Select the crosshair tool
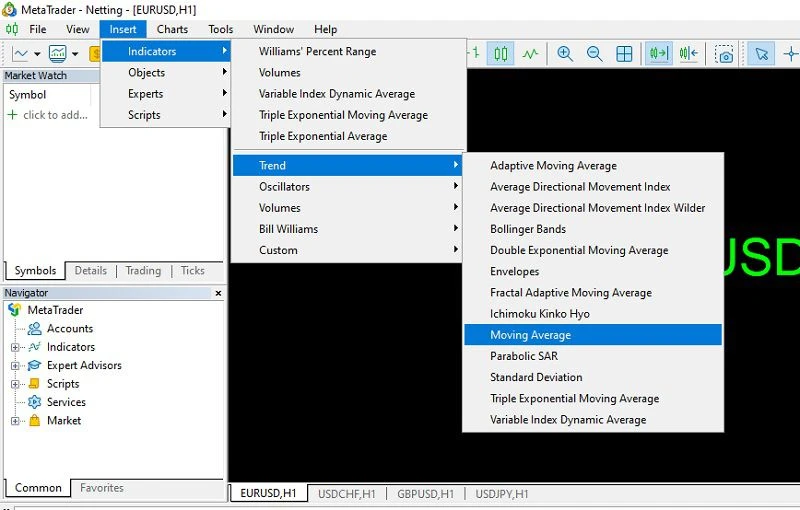 coord(791,54)
